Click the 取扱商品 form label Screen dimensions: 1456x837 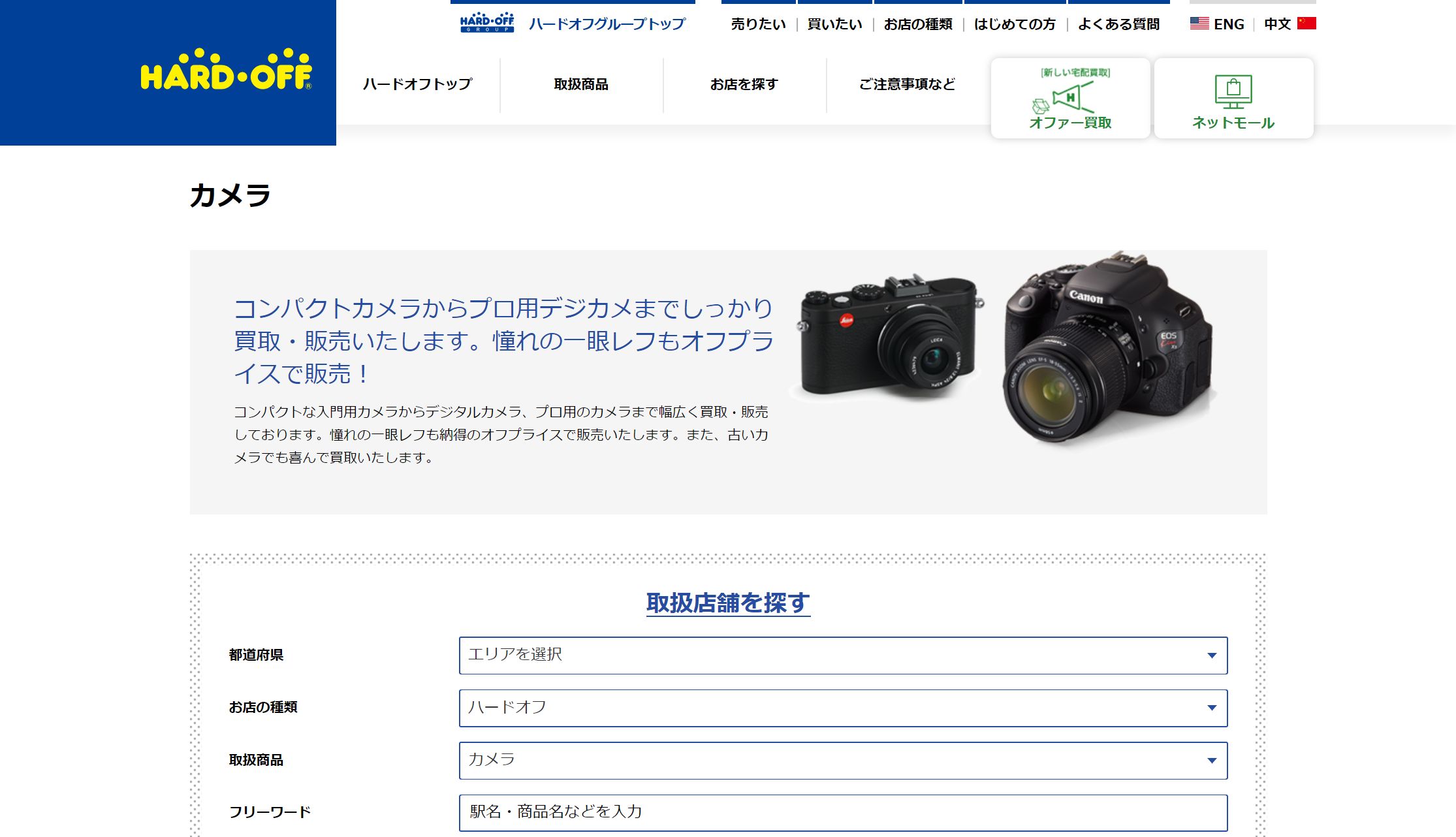tap(256, 760)
